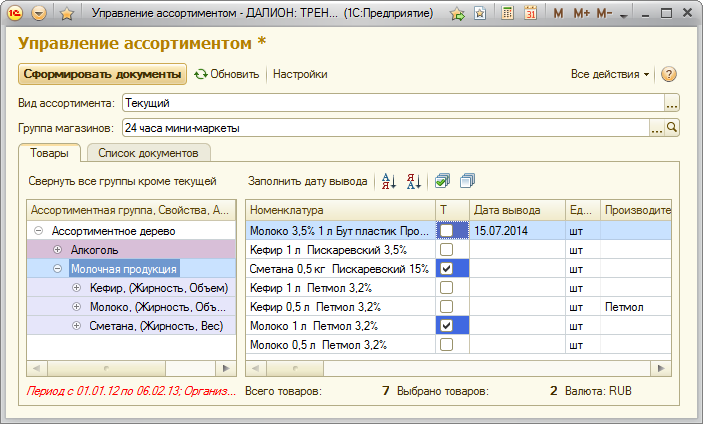This screenshot has height=424, width=703.
Task: Click Заполнить дату вывода
Action: [308, 181]
